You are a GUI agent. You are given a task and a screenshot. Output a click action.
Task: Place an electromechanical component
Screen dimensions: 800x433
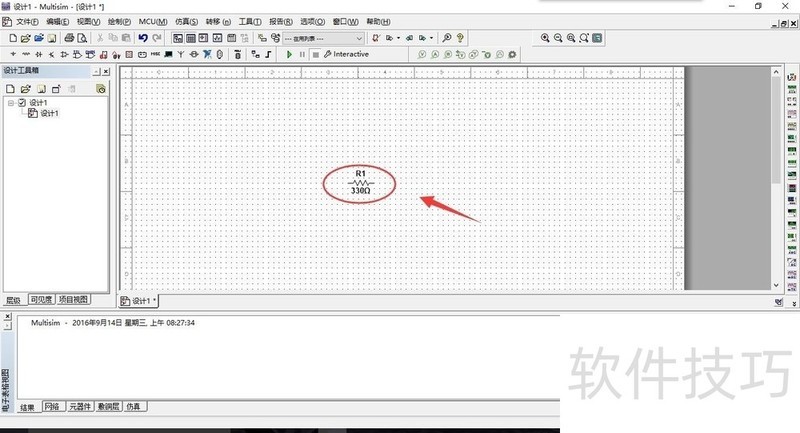point(194,54)
